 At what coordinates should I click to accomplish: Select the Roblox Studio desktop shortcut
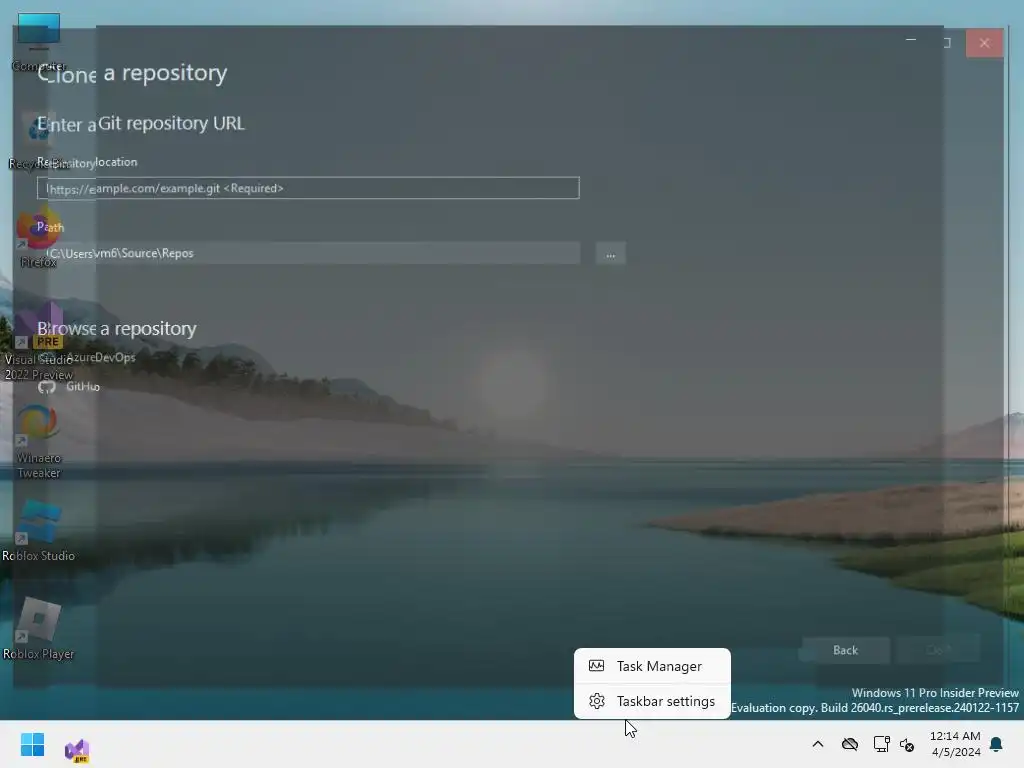[x=39, y=532]
